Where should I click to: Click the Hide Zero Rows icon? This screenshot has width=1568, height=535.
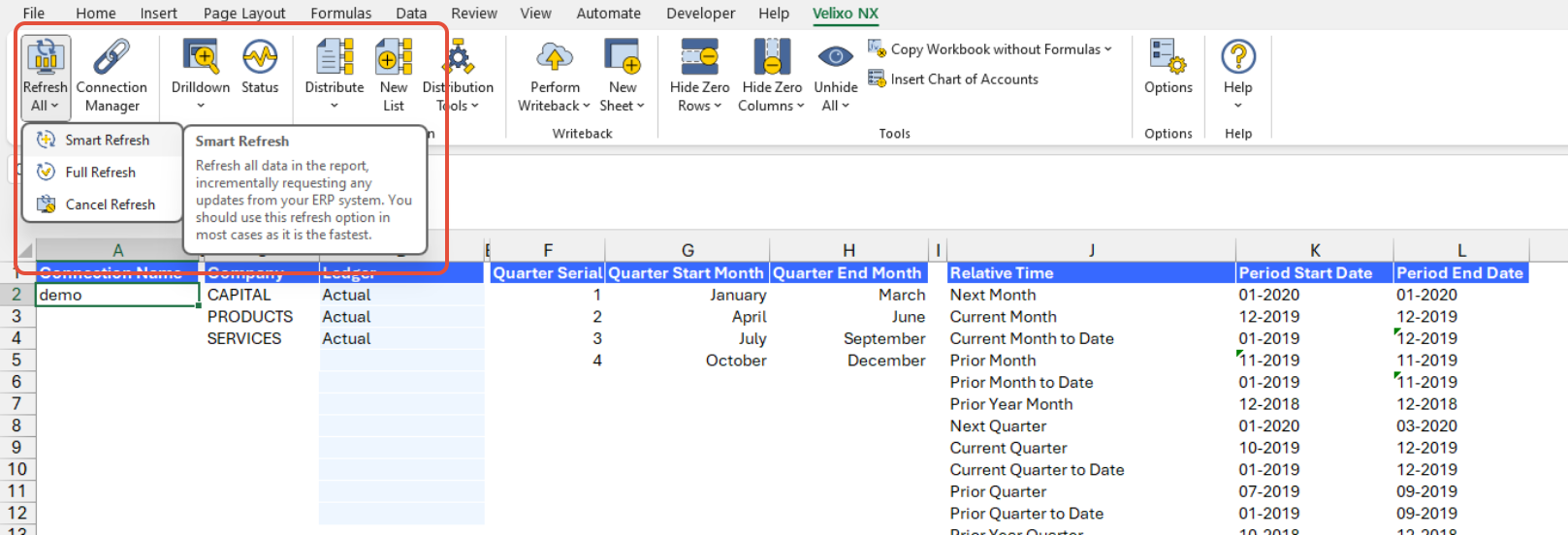point(699,57)
